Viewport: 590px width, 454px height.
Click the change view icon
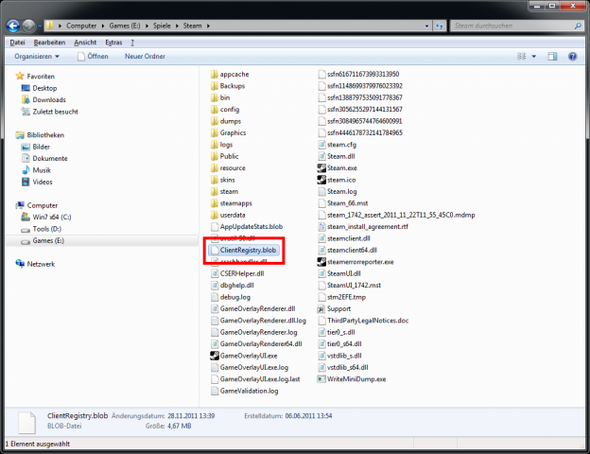coord(522,56)
